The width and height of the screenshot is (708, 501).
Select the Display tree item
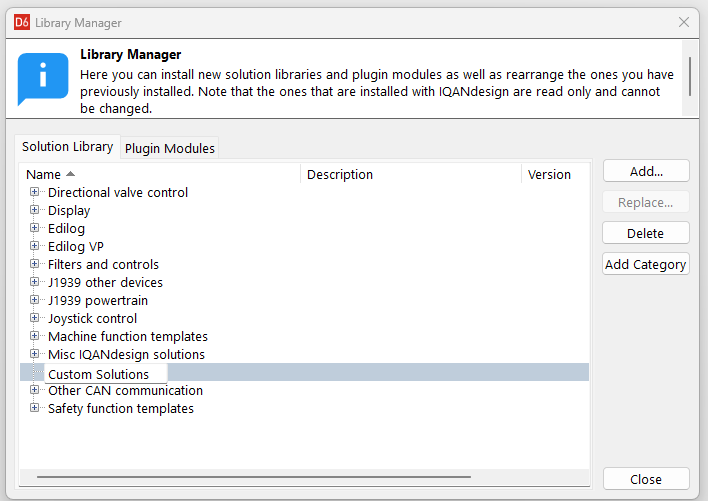[x=69, y=210]
